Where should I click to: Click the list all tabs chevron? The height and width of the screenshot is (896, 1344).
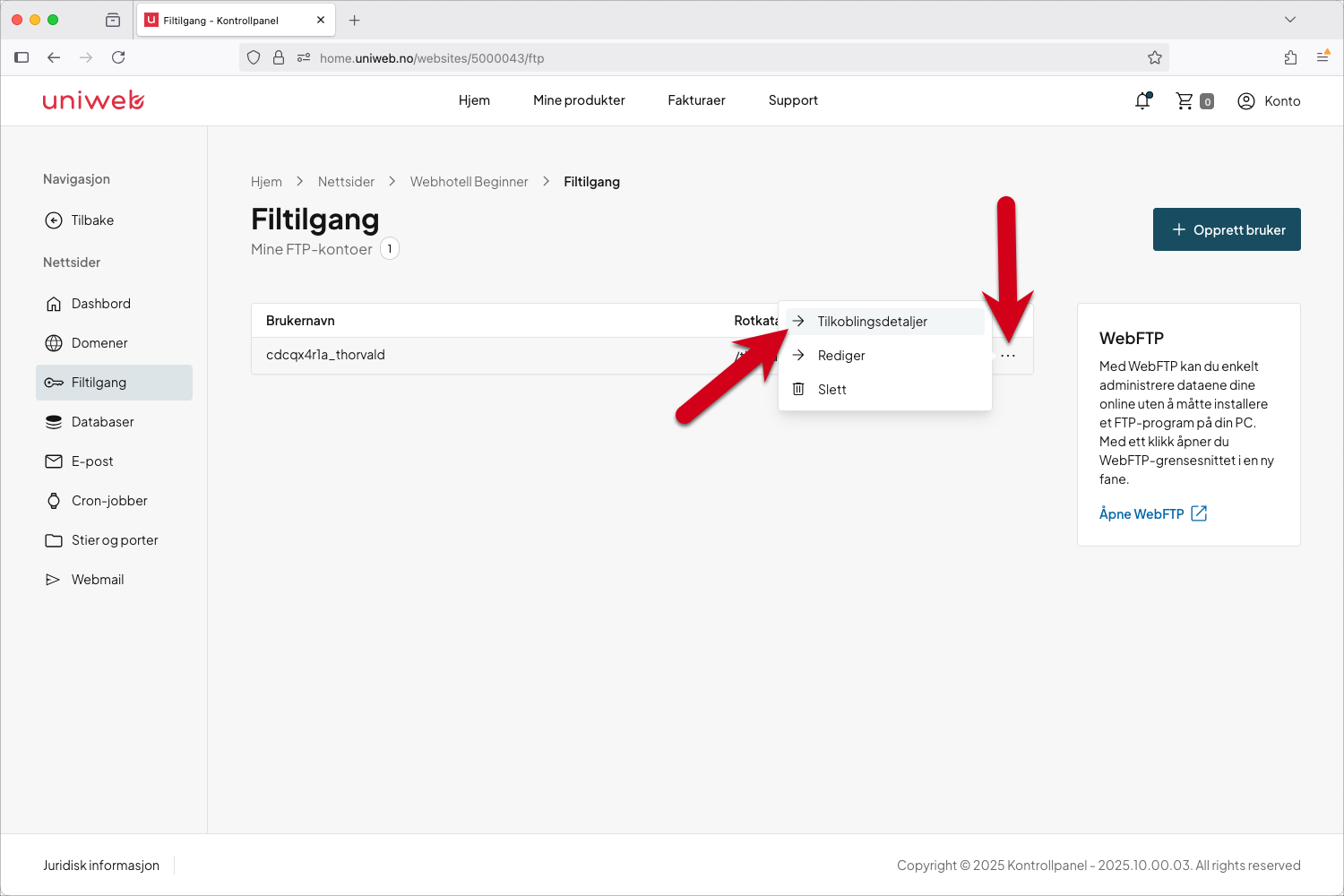1290,20
